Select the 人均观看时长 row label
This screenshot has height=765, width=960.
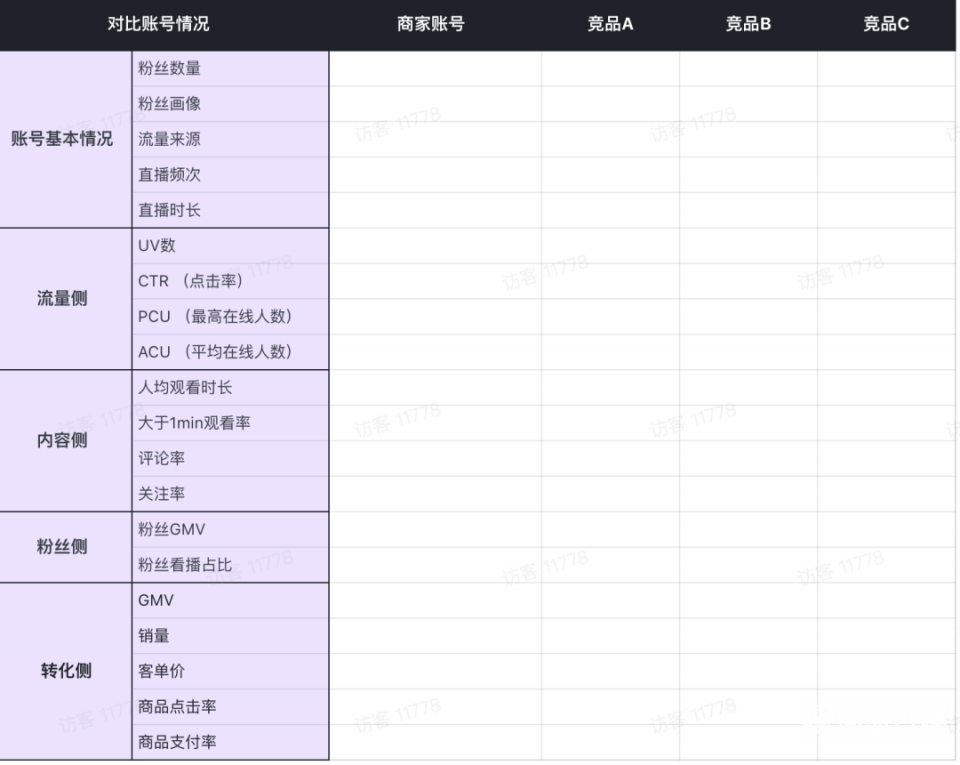[229, 388]
